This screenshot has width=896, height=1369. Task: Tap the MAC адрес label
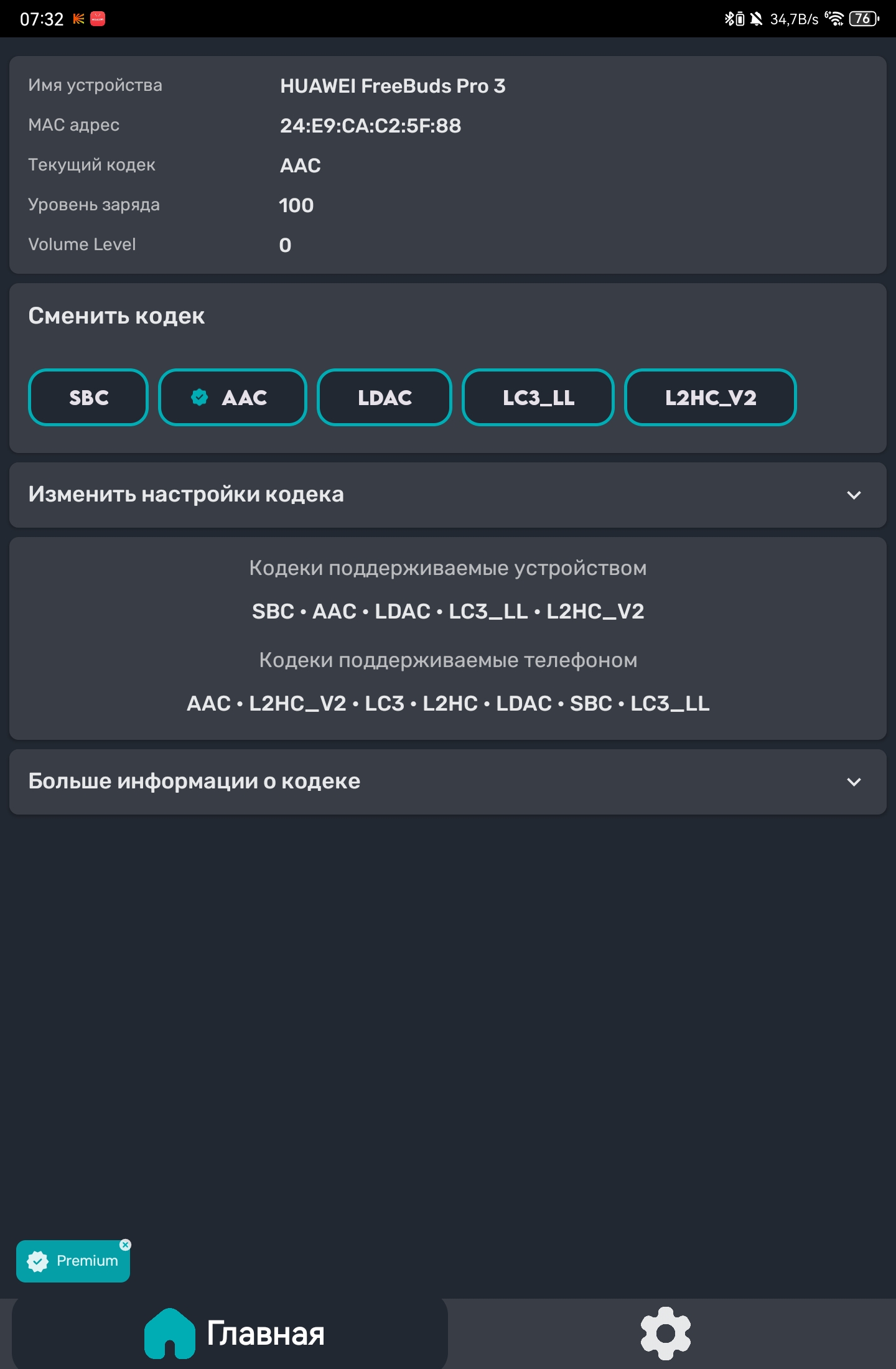coord(73,125)
